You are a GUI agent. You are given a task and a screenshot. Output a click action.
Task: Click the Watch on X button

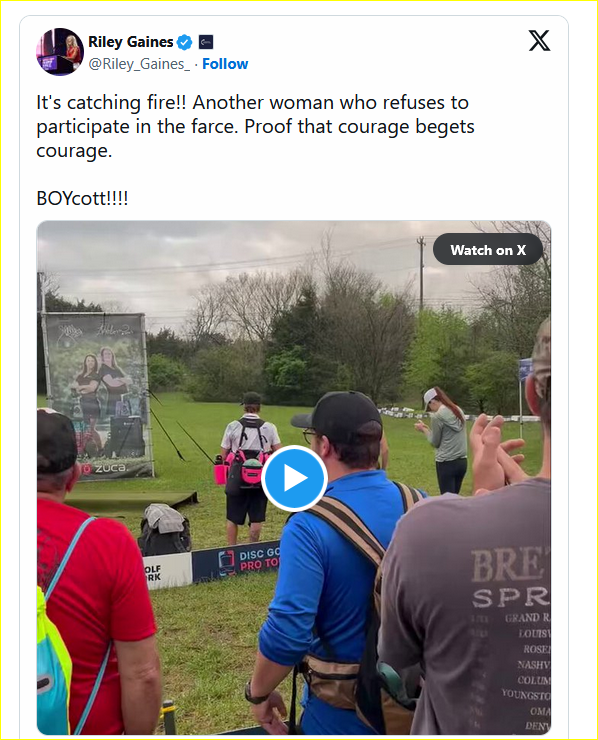pos(488,250)
